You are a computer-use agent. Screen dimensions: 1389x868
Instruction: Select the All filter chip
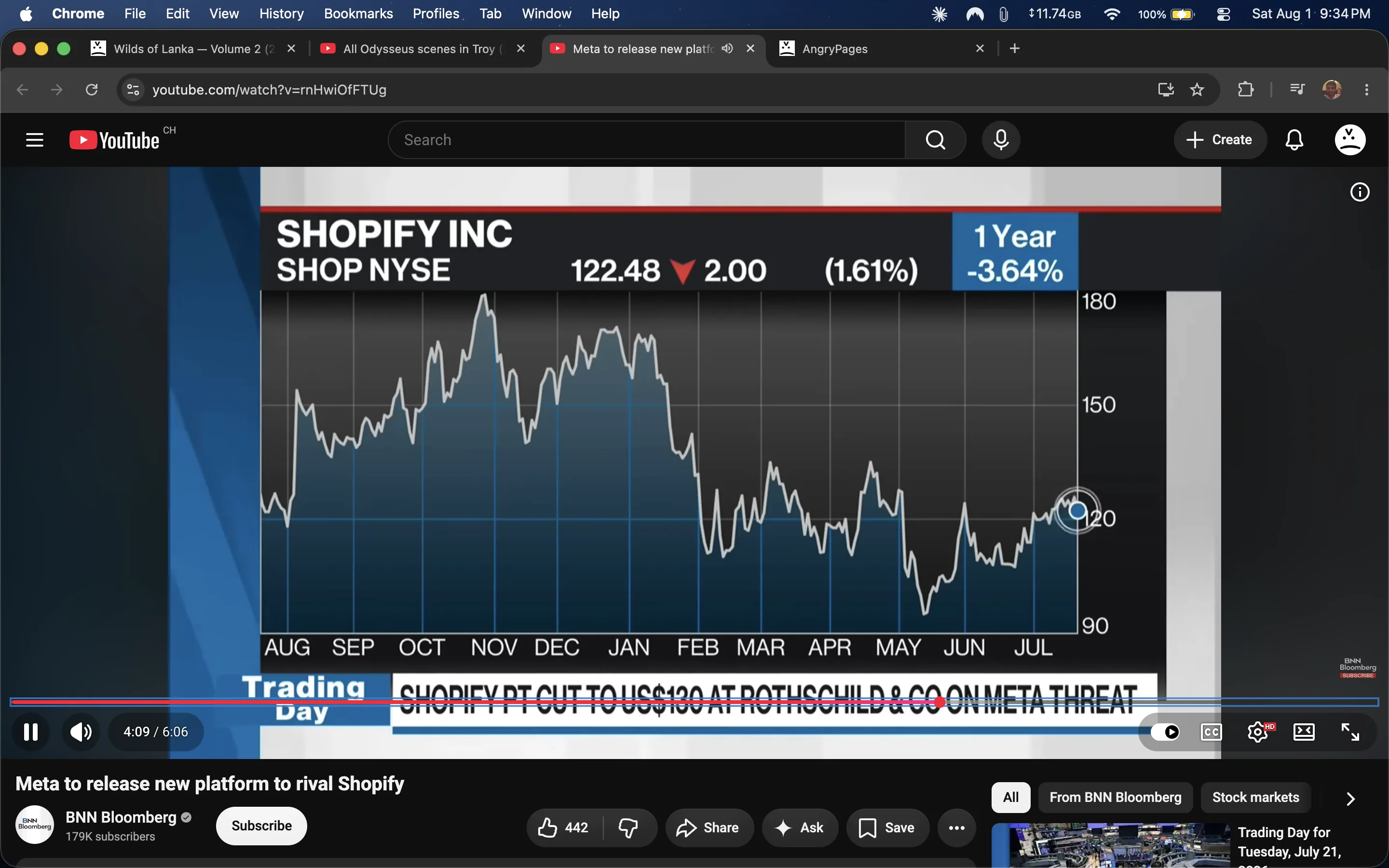1011,798
